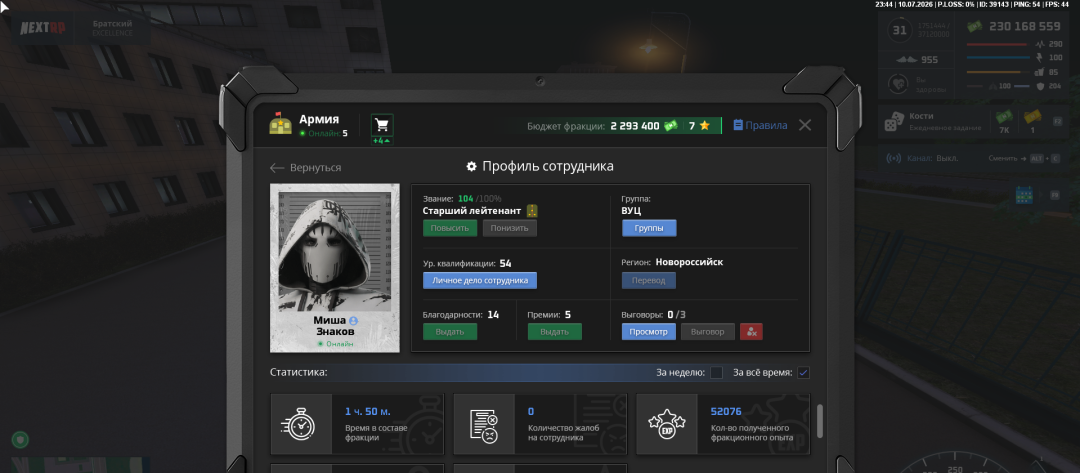View reprimands with Просмотр button
The height and width of the screenshot is (473, 1080).
pyautogui.click(x=649, y=332)
